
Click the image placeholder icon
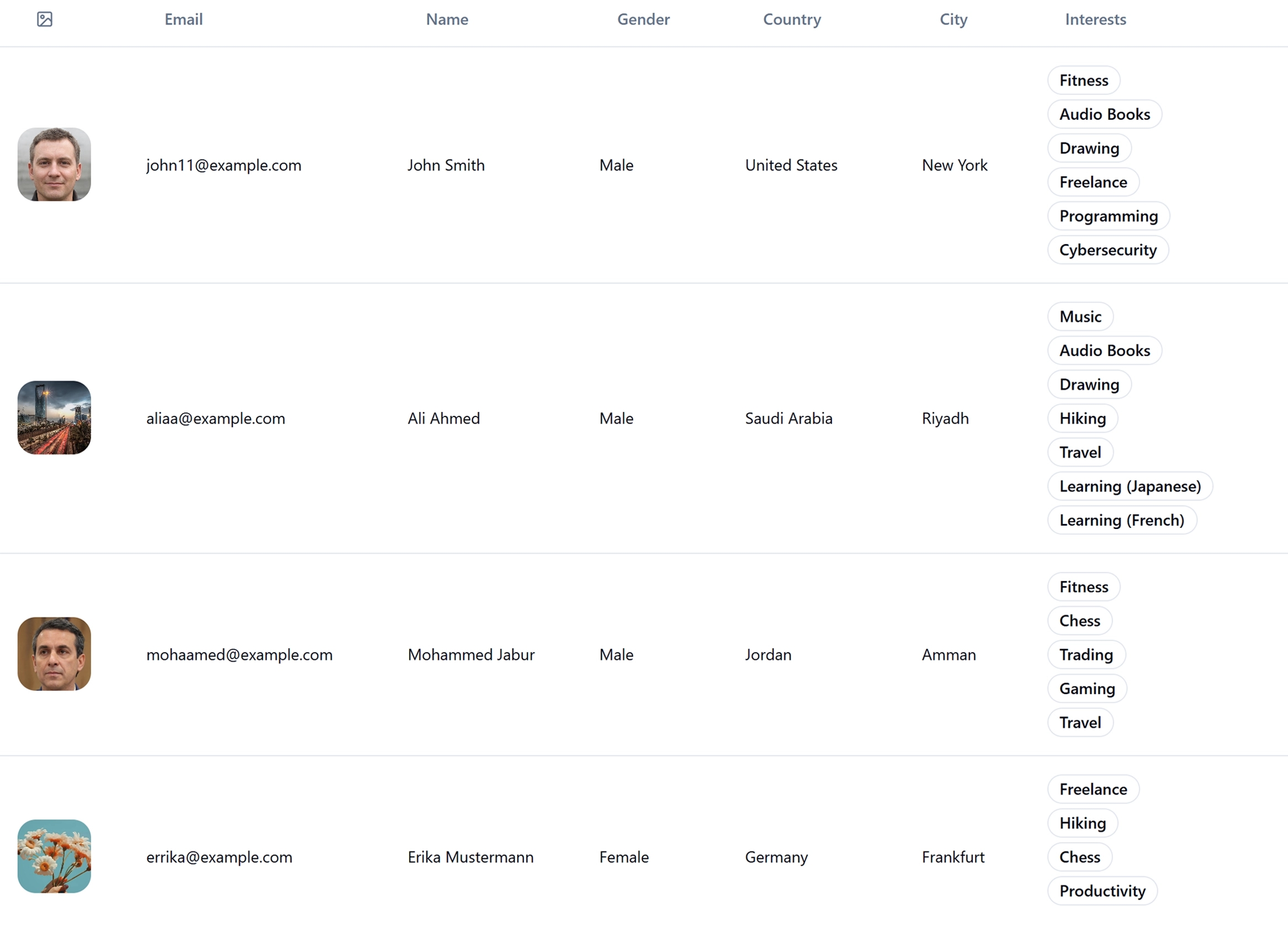[45, 19]
